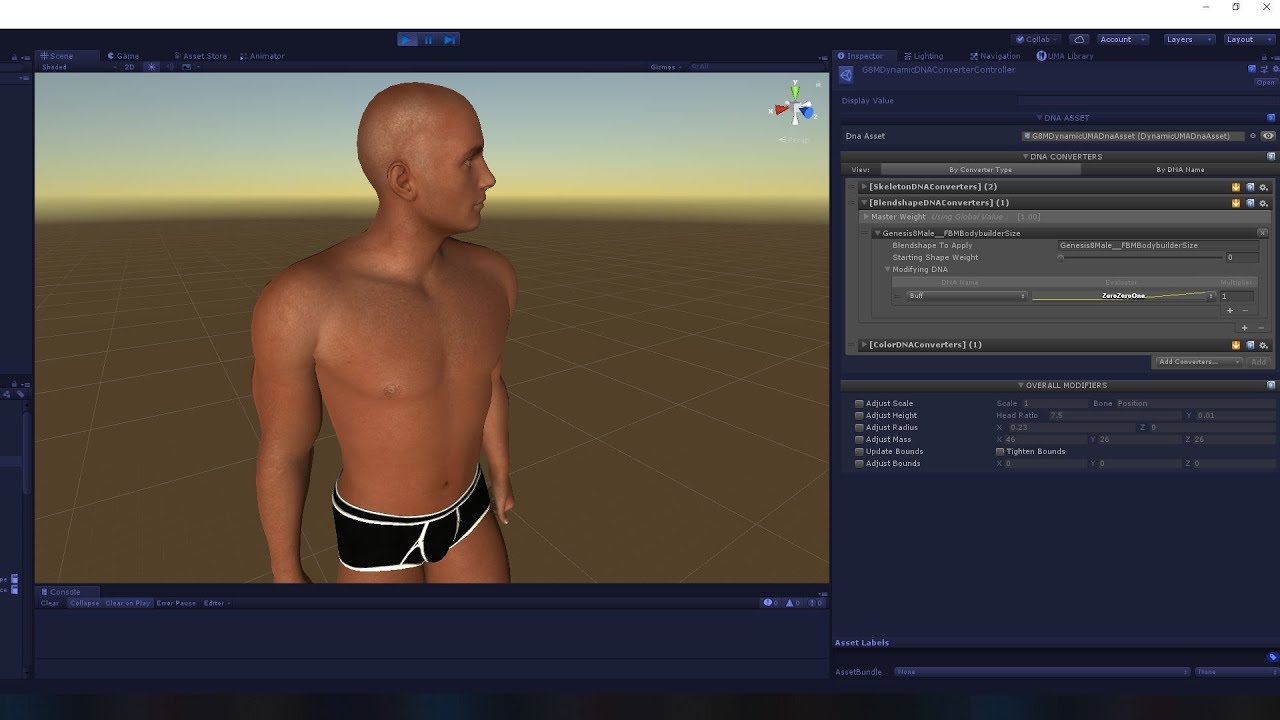Image resolution: width=1280 pixels, height=720 pixels.
Task: Click the scene orientation gizmo
Action: pyautogui.click(x=797, y=105)
